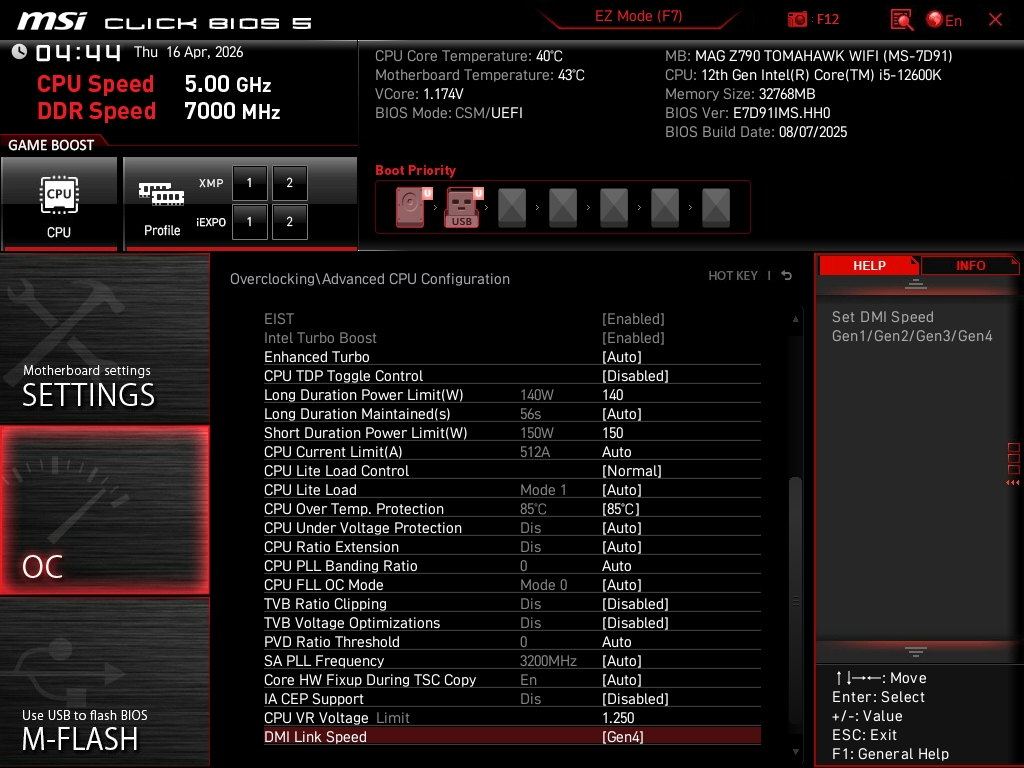Open the OC overclocking section
Screen dimensions: 1024x768
[104, 511]
